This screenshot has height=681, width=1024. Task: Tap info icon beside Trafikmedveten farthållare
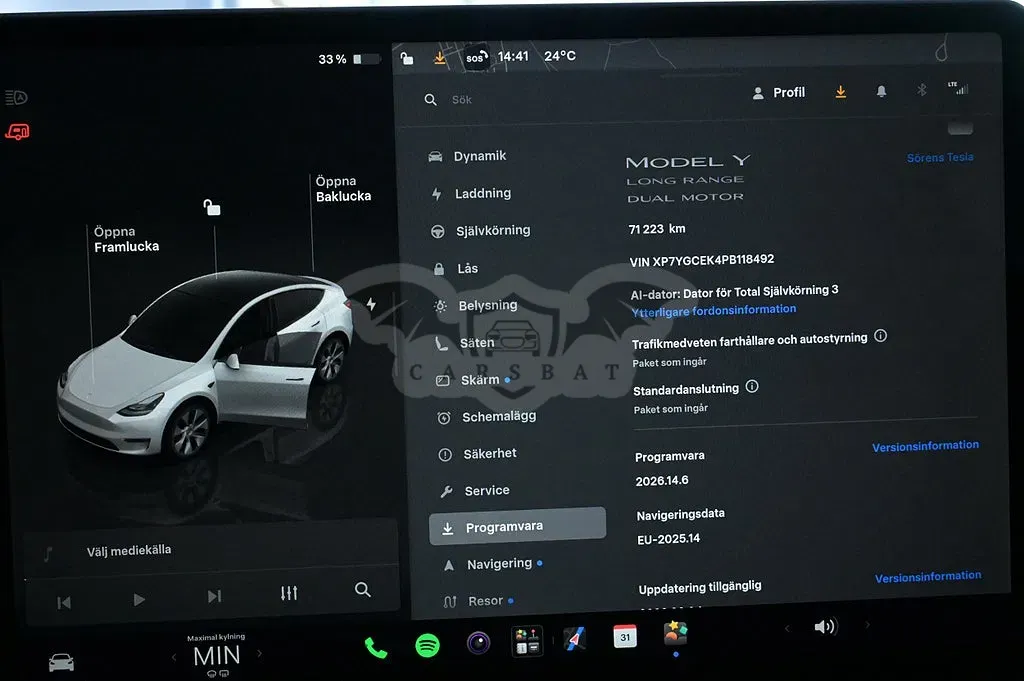(x=880, y=336)
